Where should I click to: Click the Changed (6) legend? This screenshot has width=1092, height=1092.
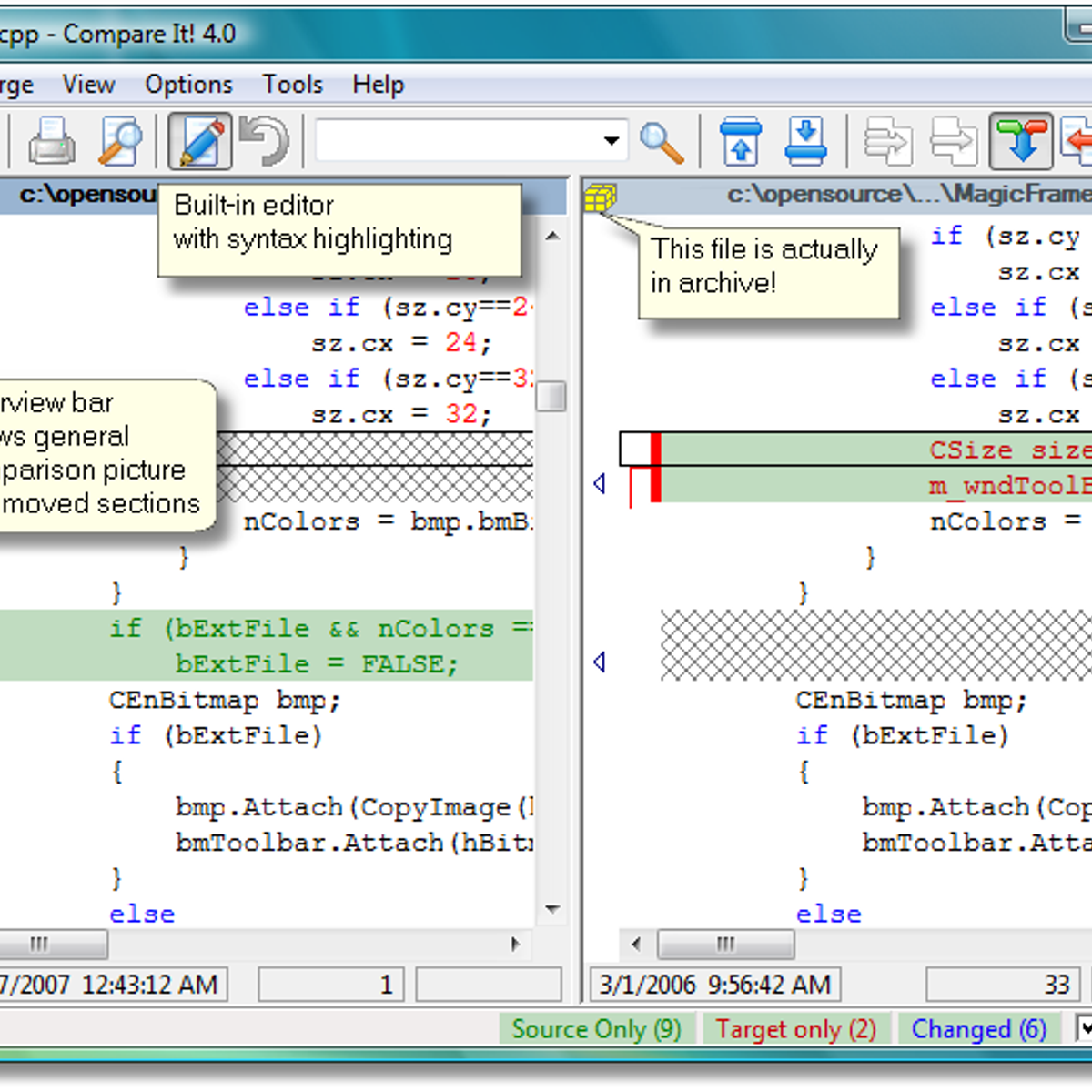(978, 1029)
